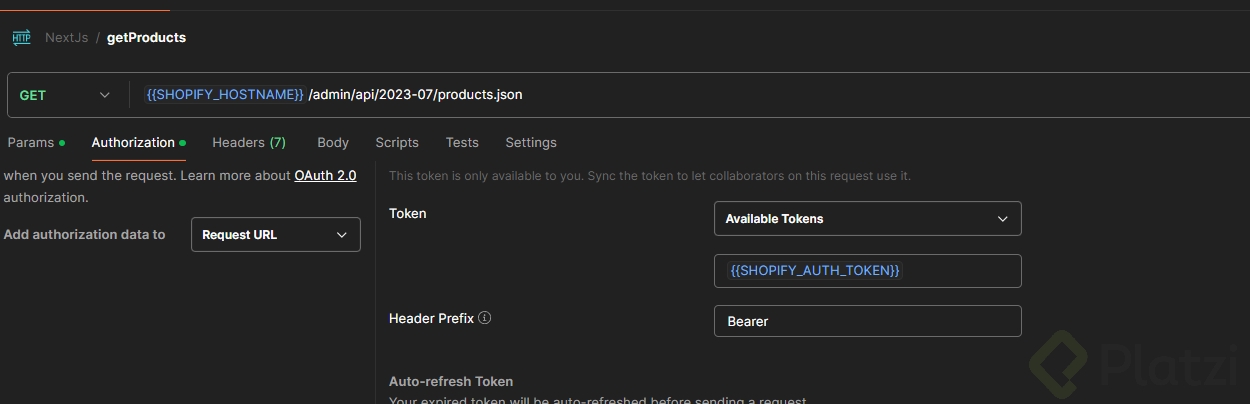Click the getProducts request name
This screenshot has width=1250, height=404.
146,38
